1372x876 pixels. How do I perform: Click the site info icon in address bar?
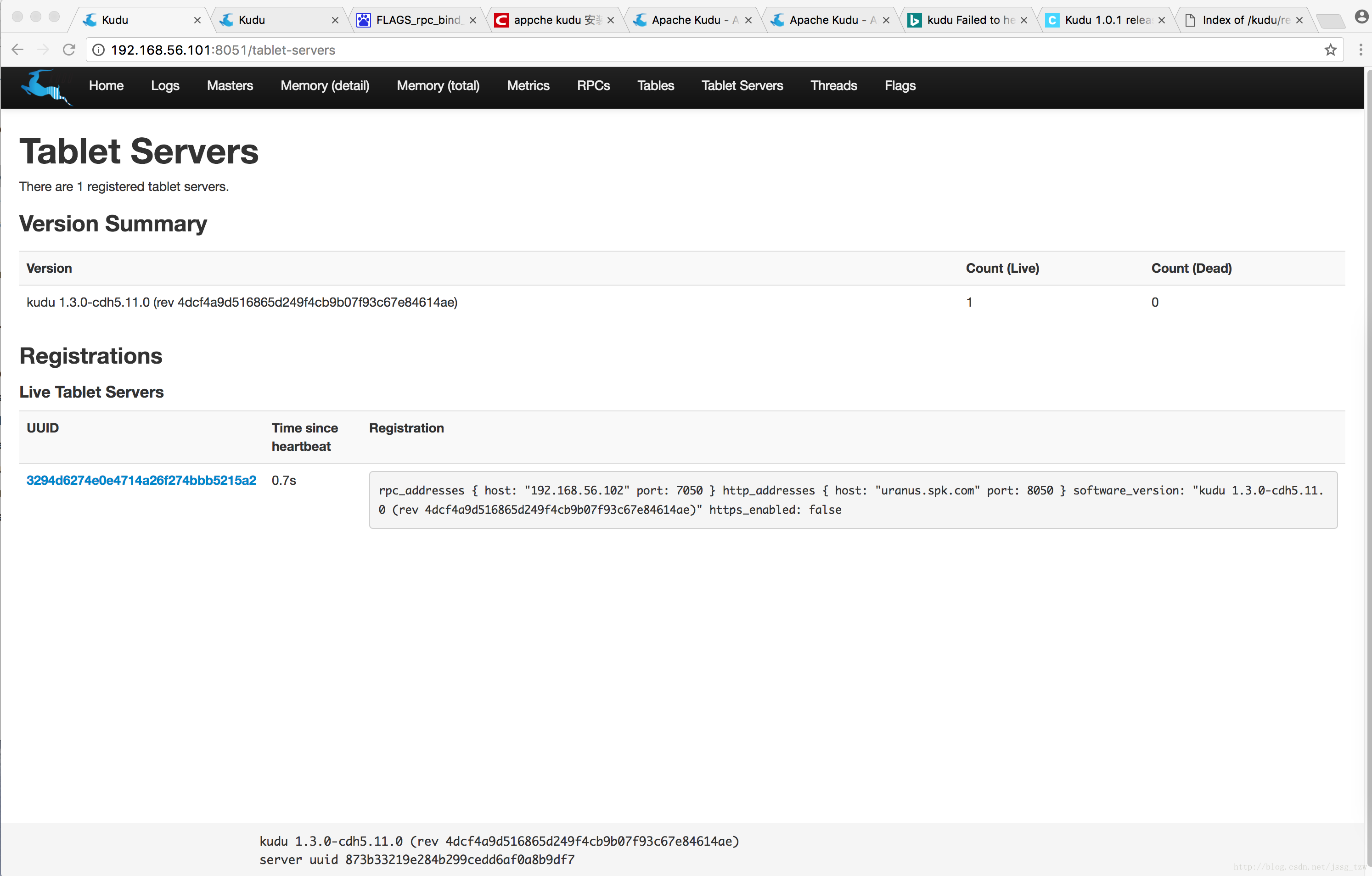99,50
